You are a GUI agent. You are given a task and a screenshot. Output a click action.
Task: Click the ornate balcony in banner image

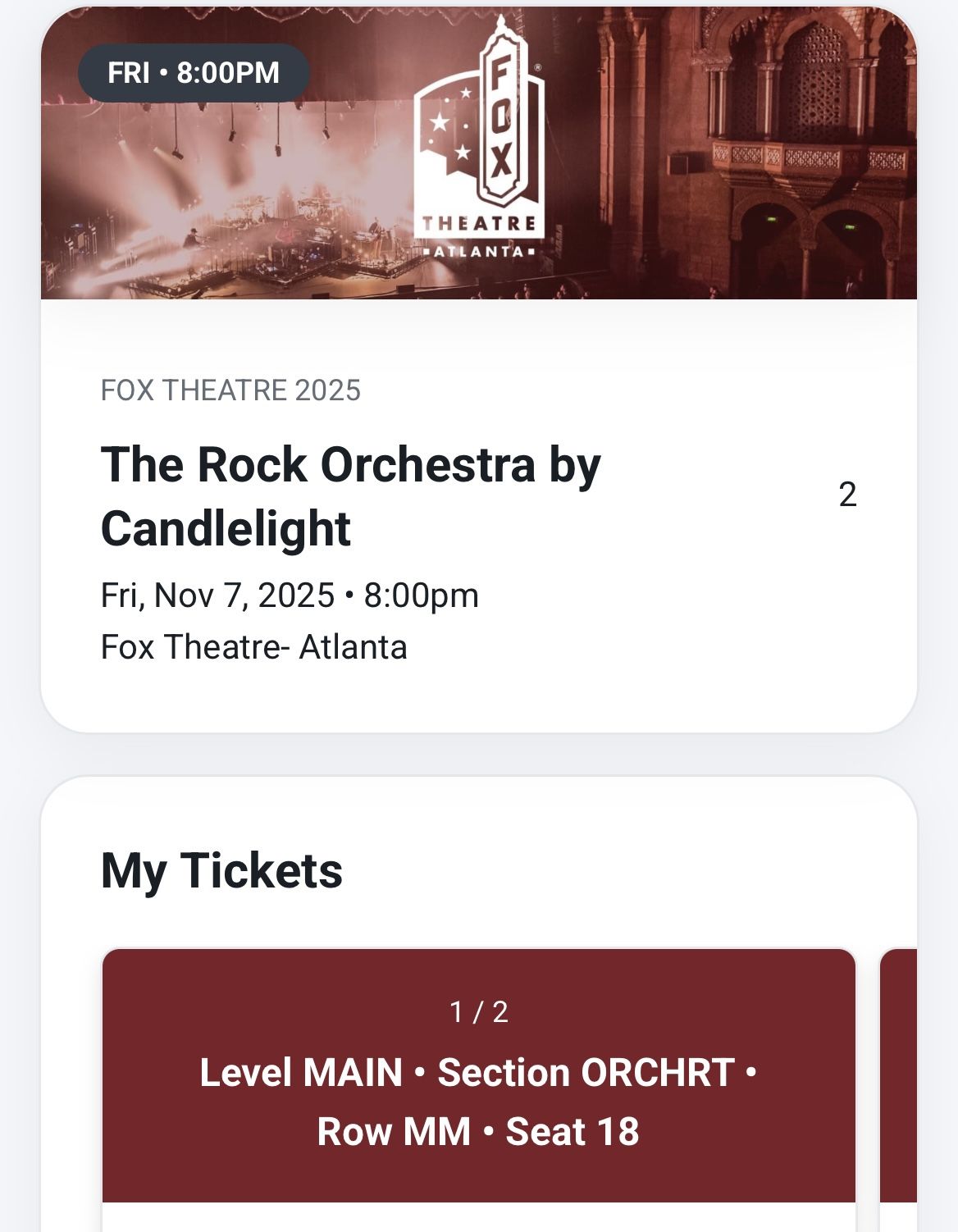pos(808,156)
